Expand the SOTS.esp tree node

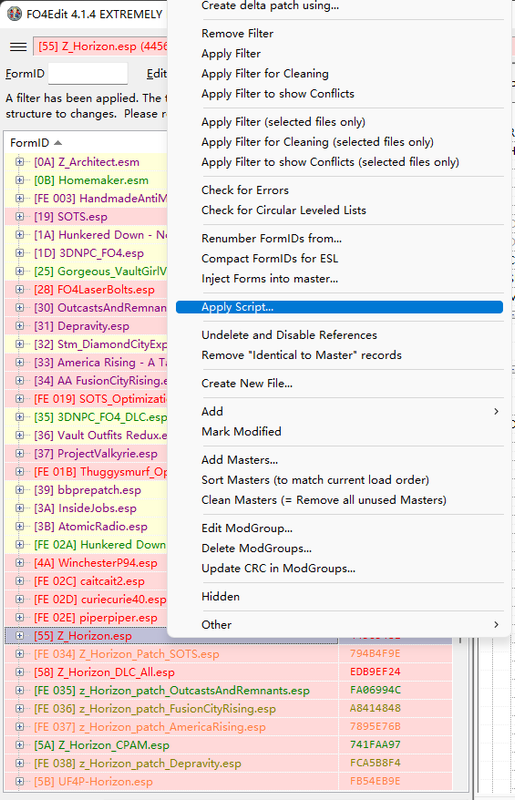point(19,216)
